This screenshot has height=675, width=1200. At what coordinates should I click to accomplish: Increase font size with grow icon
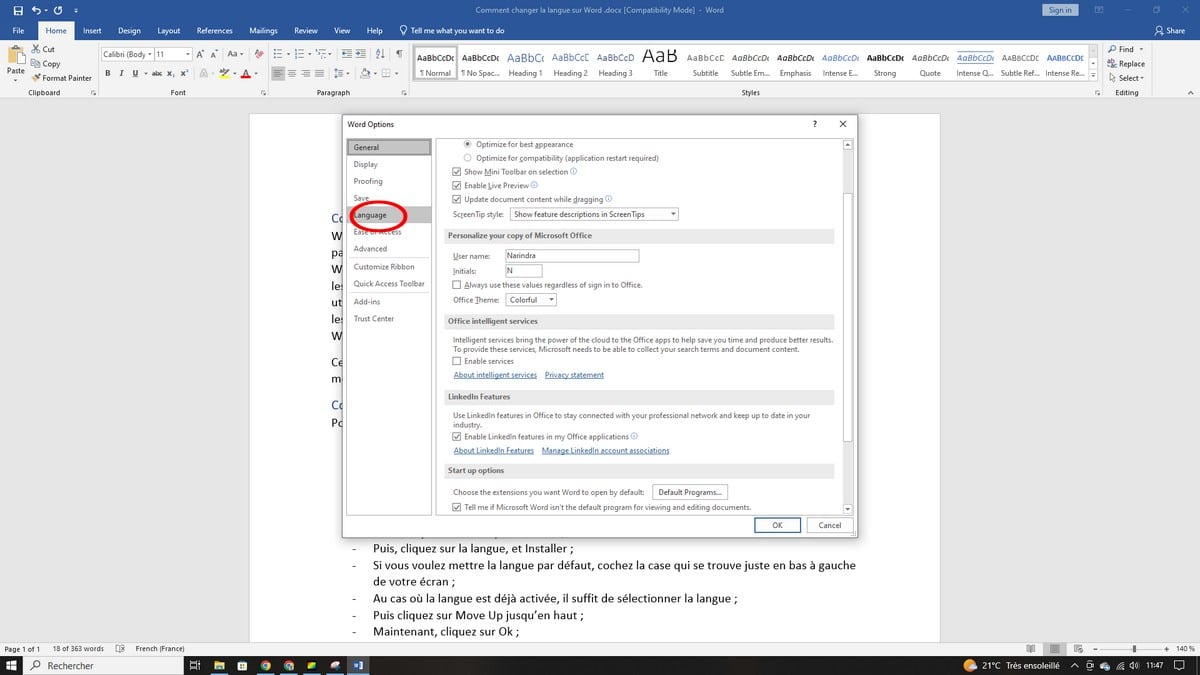[x=201, y=54]
